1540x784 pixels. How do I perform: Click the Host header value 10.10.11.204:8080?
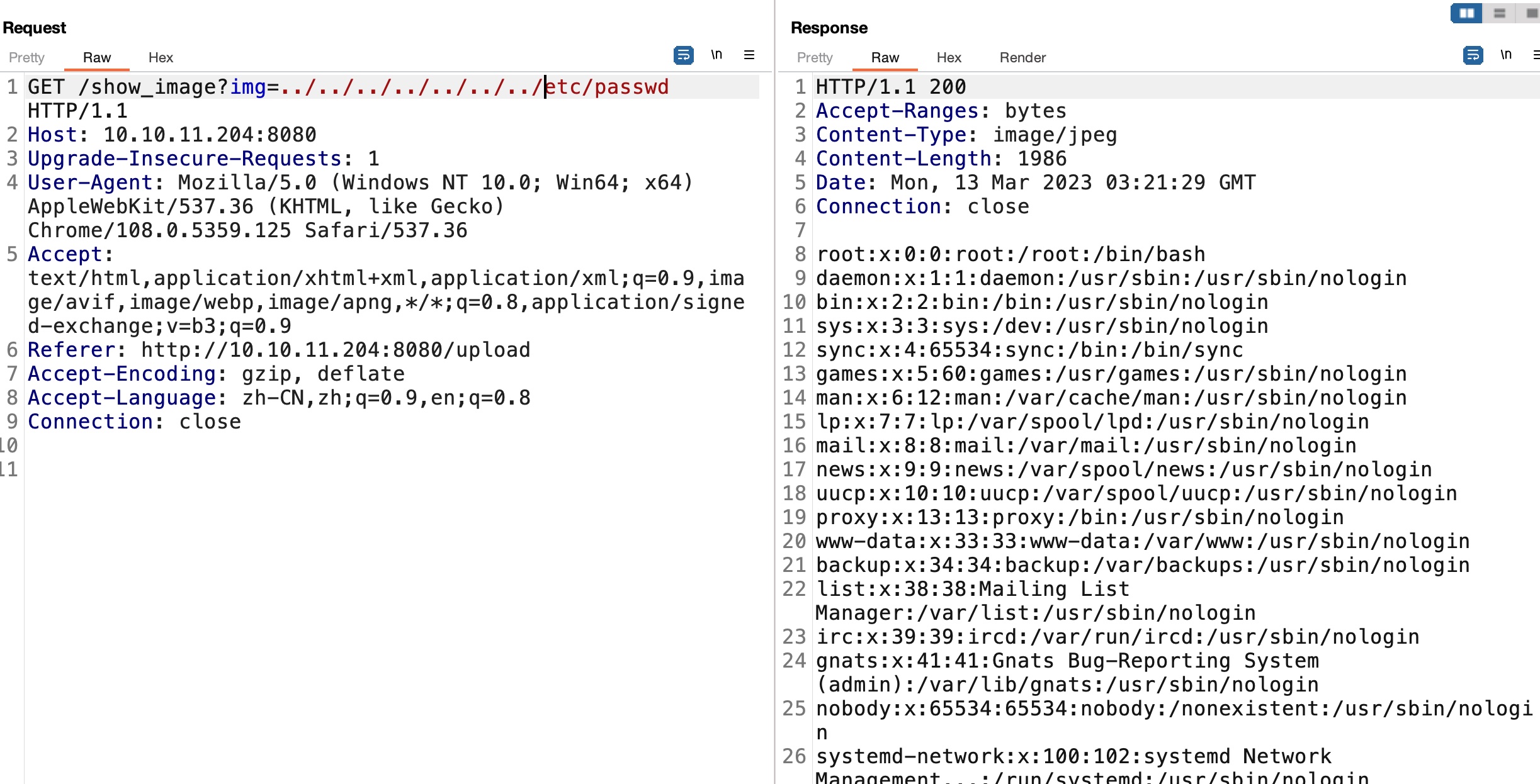pyautogui.click(x=210, y=135)
